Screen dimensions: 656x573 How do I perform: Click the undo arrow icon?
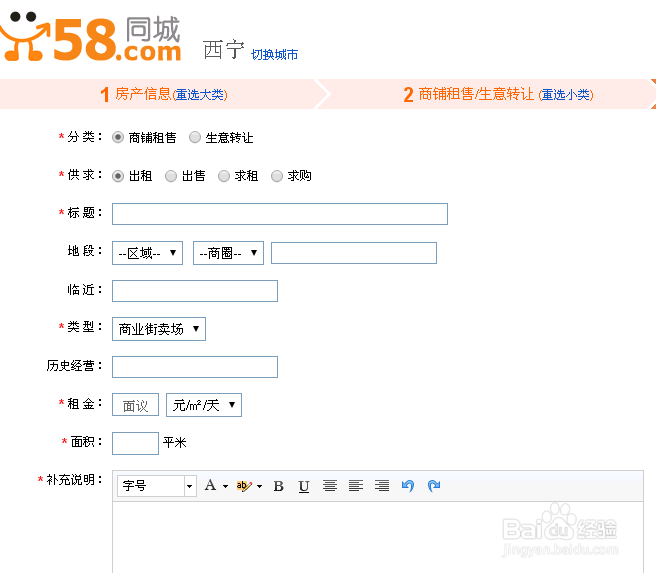[x=407, y=486]
